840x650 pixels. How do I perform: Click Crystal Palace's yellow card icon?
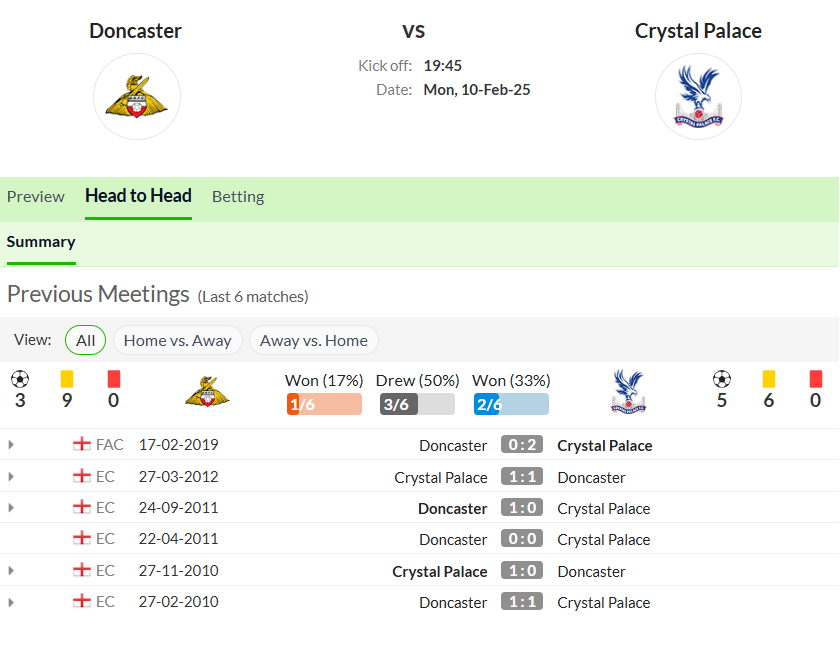pos(768,379)
